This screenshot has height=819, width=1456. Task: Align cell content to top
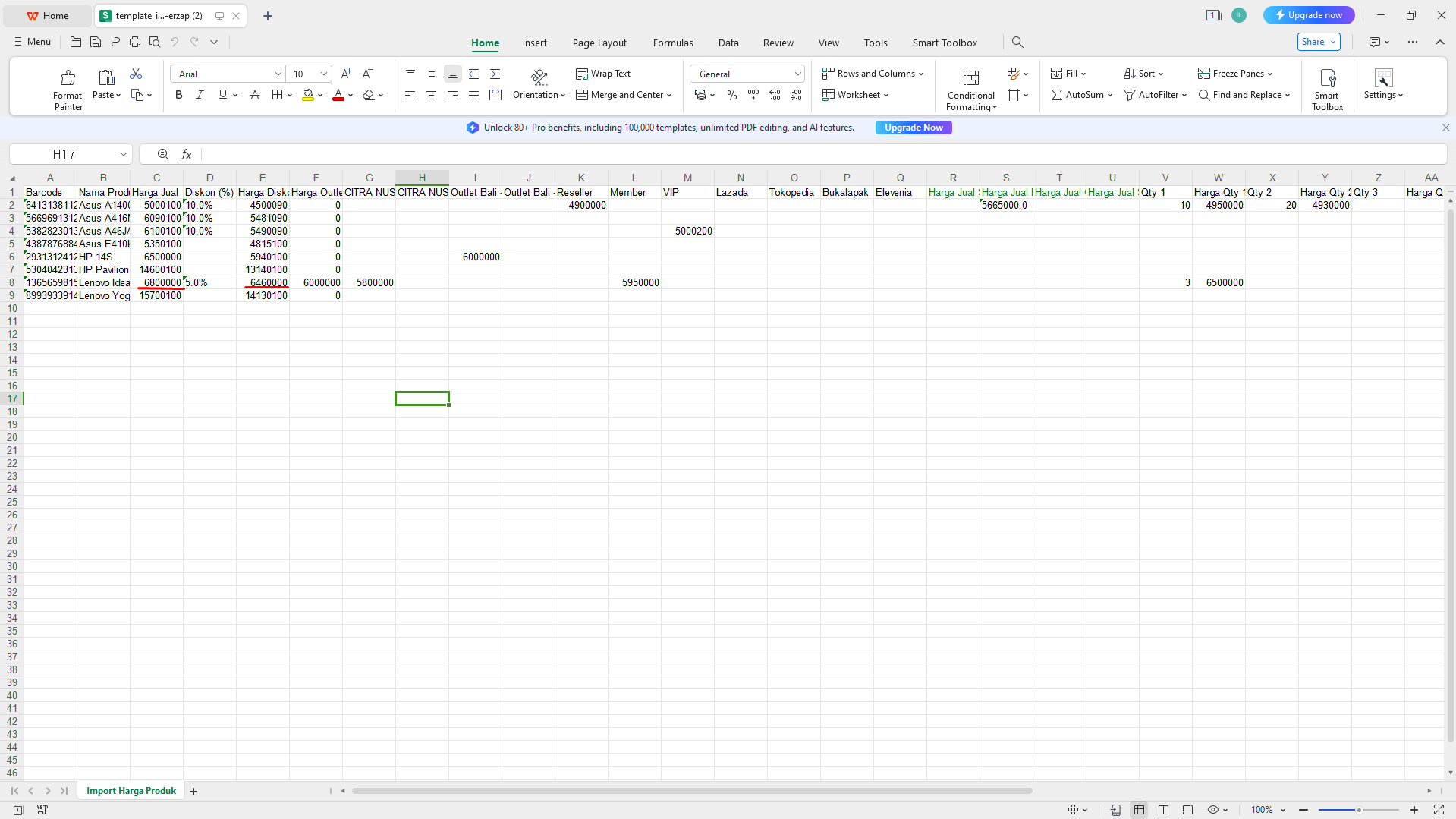[410, 74]
